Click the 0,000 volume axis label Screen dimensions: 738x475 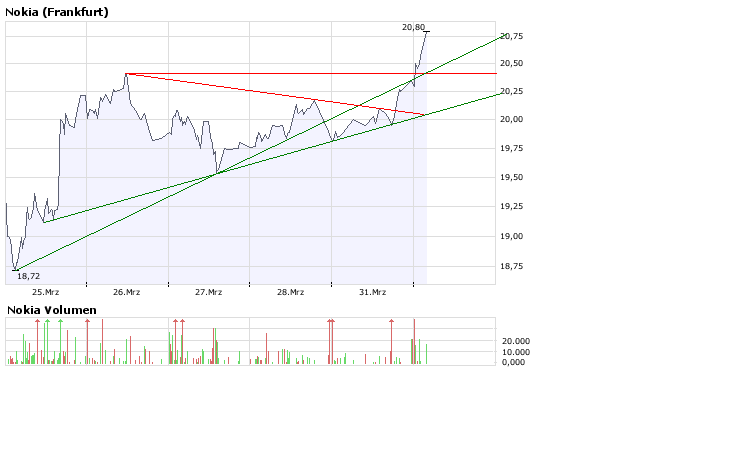513,362
